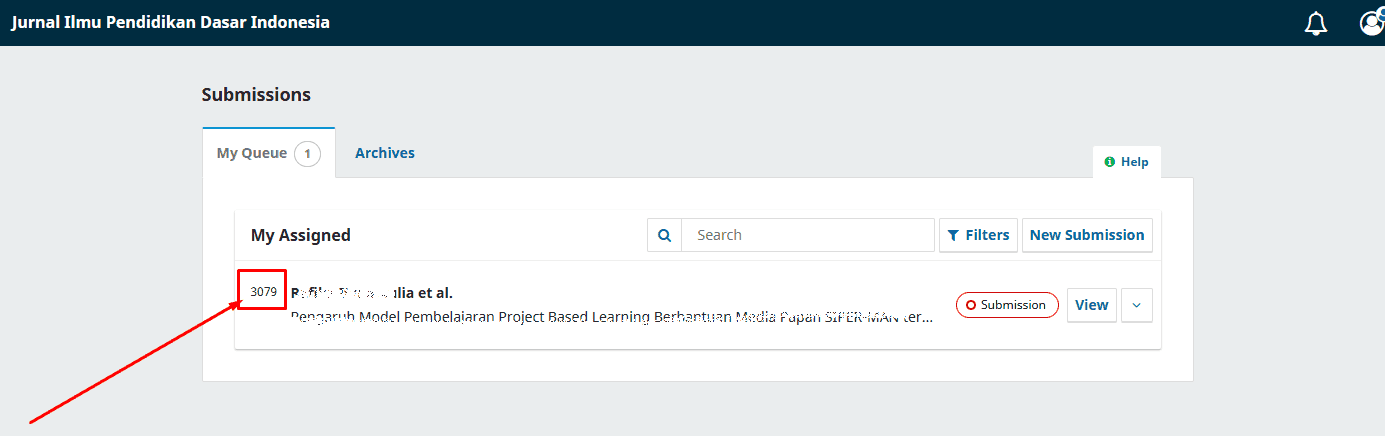The image size is (1385, 436).
Task: Open the notifications bell
Action: 1316,23
